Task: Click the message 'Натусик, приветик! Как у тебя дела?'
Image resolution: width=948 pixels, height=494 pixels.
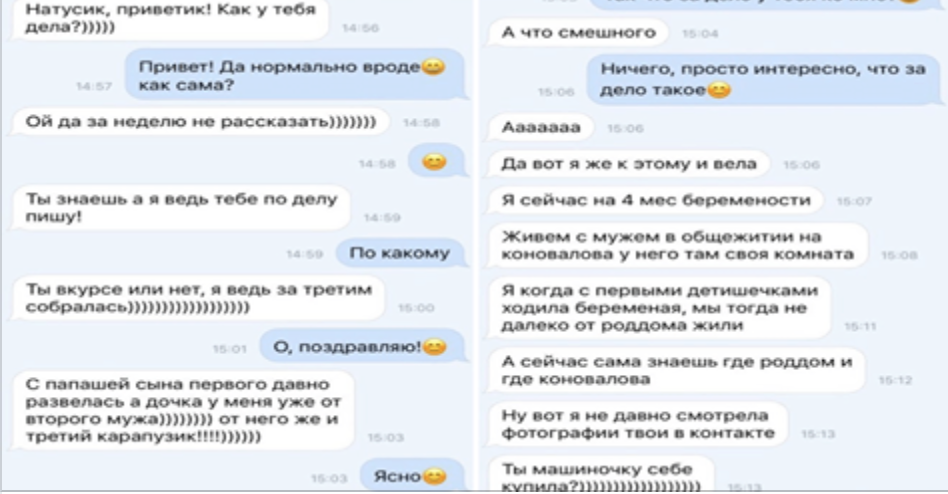Action: pyautogui.click(x=170, y=18)
